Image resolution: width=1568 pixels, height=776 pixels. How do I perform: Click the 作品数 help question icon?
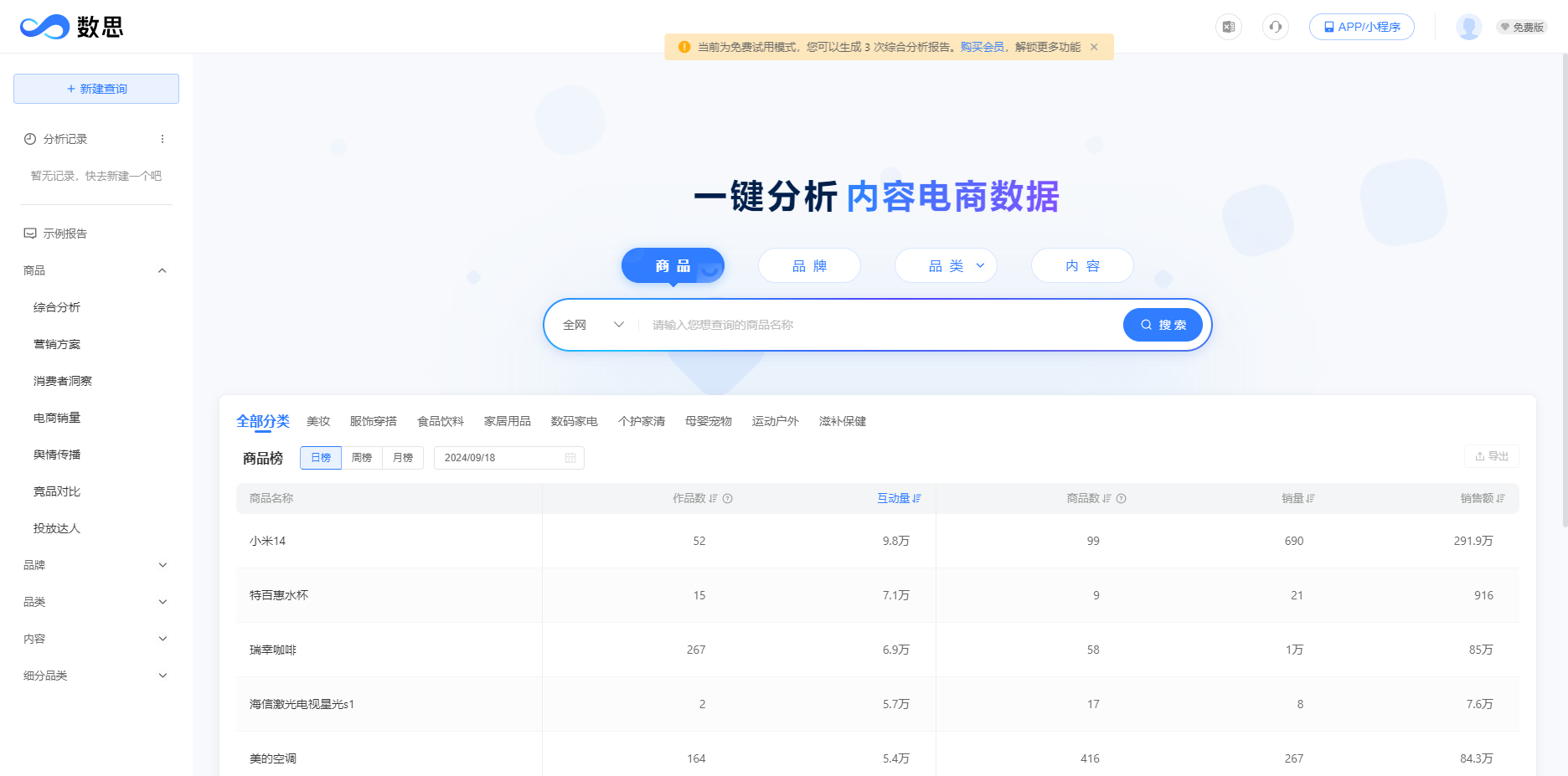tap(728, 499)
